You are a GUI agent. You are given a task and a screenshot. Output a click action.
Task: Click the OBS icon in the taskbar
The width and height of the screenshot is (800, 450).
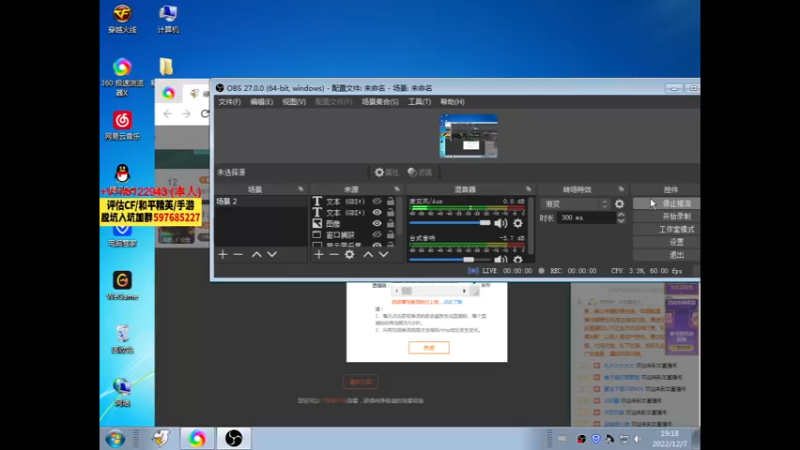(234, 438)
